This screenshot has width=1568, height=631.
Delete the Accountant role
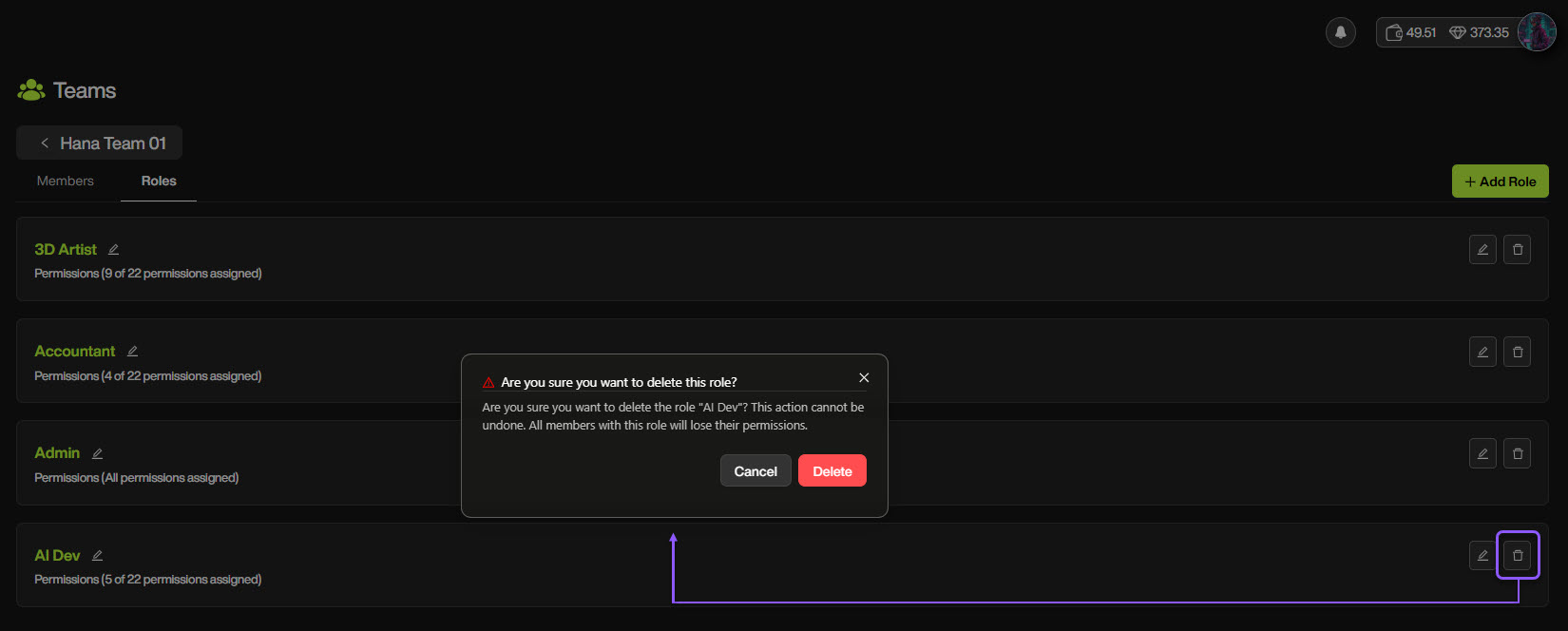point(1517,352)
